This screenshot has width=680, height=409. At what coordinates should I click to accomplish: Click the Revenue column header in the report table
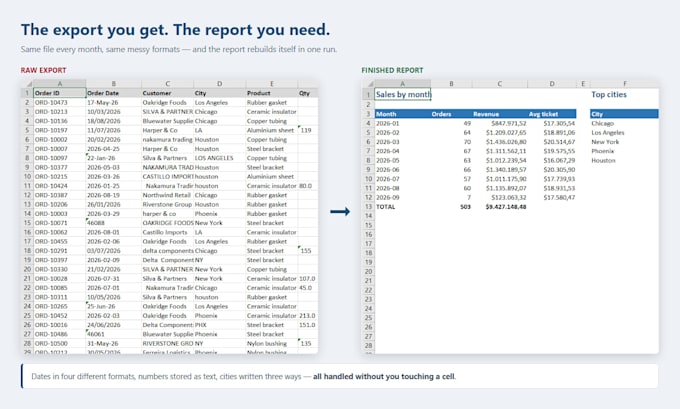click(500, 114)
